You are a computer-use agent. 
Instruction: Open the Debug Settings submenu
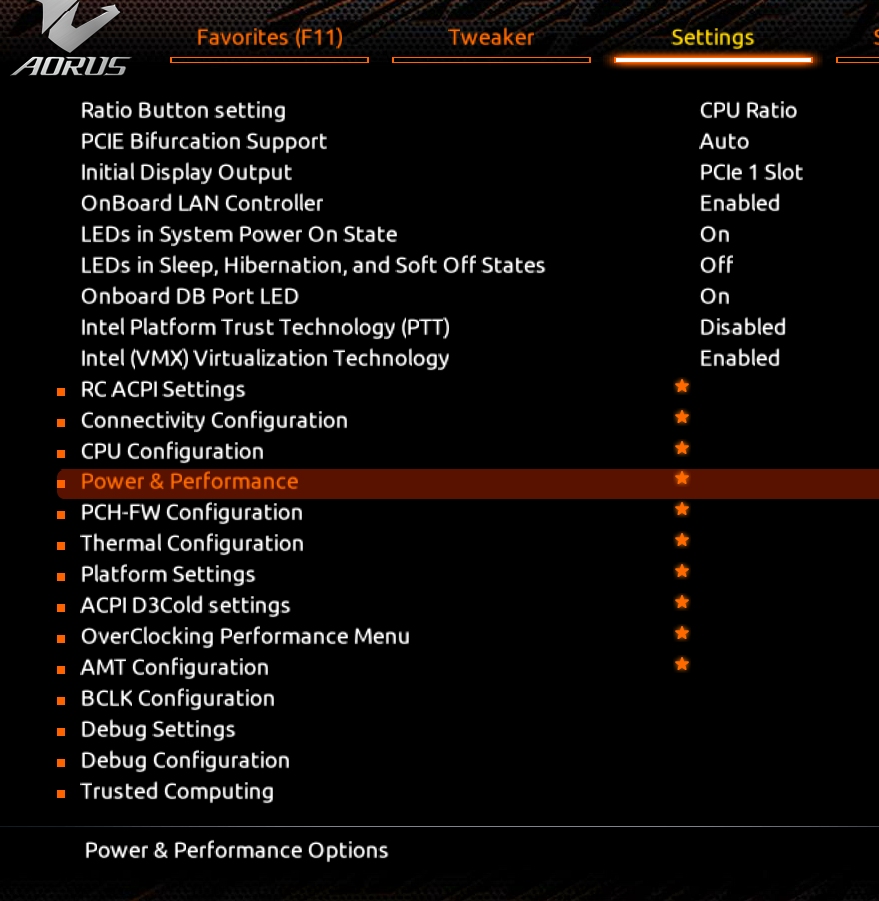coord(158,730)
